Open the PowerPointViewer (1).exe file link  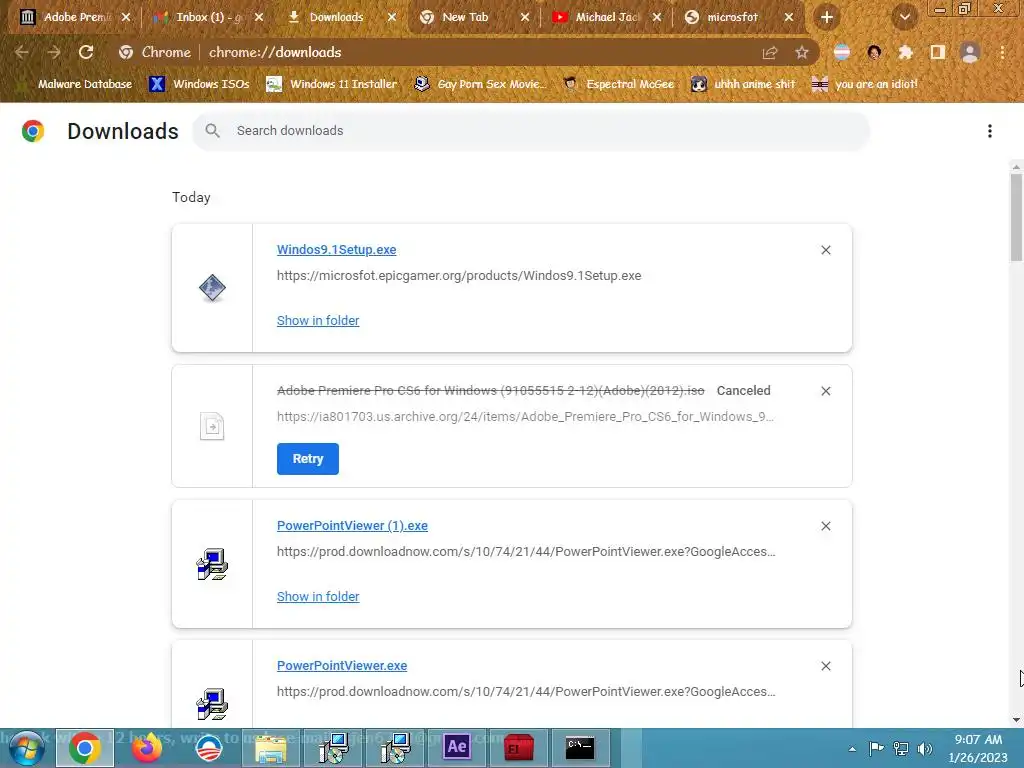[x=352, y=526]
